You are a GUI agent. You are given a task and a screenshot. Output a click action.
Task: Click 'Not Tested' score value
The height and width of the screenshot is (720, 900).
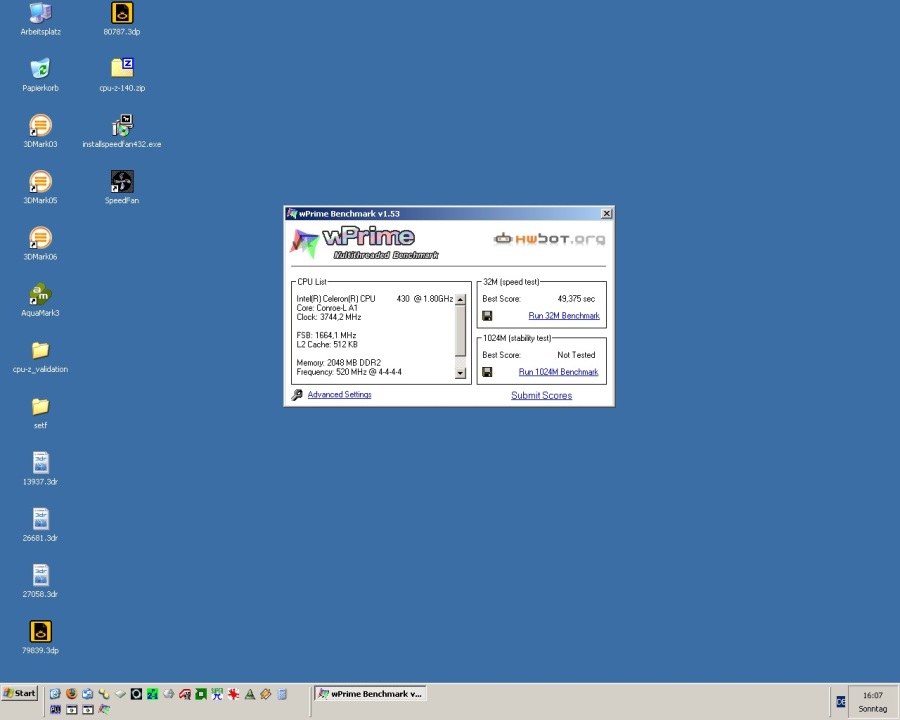(576, 355)
